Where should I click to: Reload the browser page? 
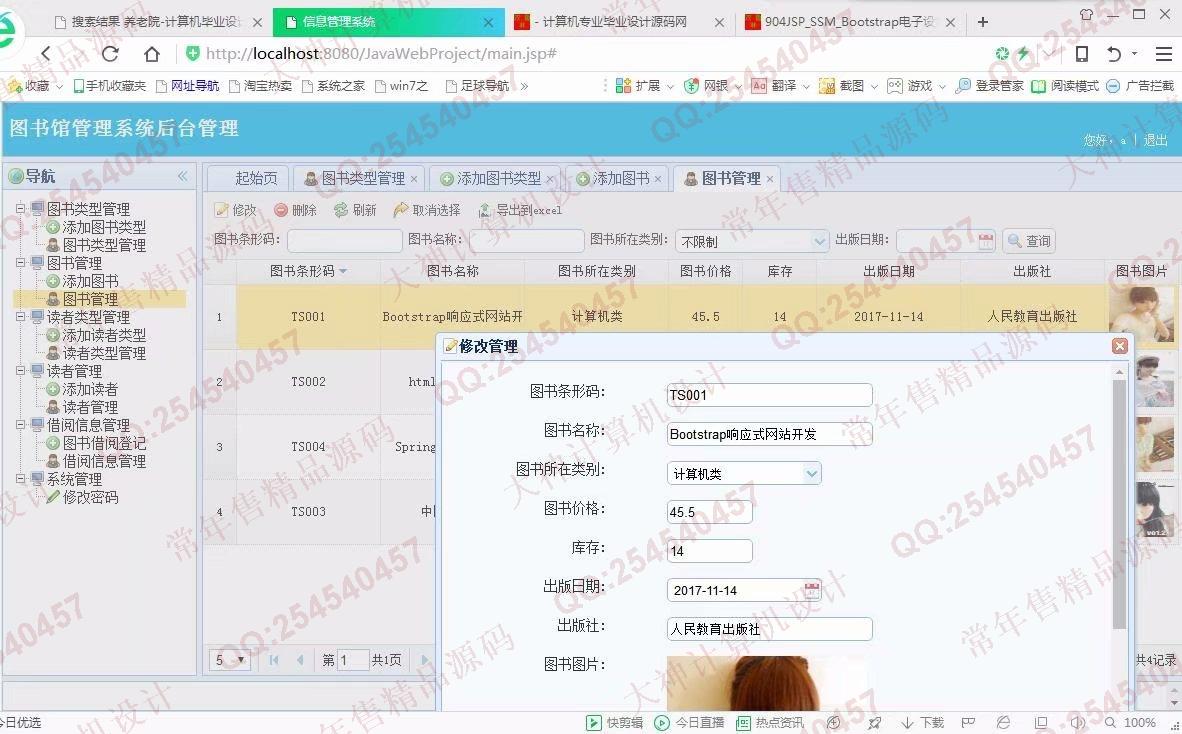[x=110, y=54]
